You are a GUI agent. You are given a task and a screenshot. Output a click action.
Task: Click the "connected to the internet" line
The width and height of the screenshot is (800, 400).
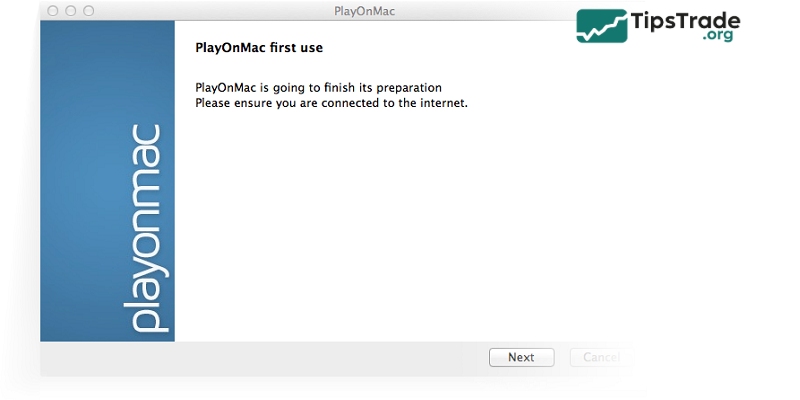331,102
